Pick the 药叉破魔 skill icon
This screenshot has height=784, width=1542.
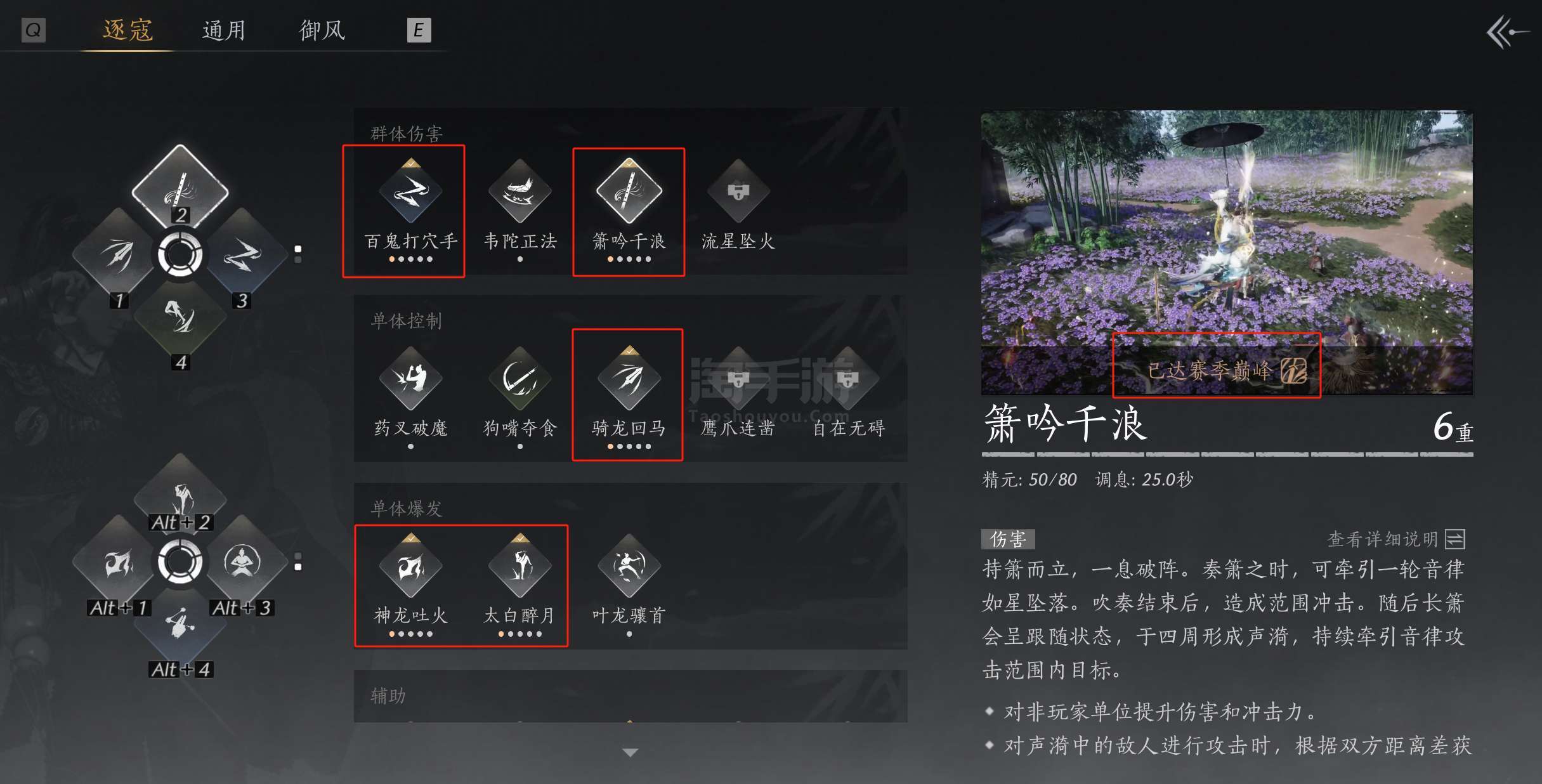pos(410,379)
